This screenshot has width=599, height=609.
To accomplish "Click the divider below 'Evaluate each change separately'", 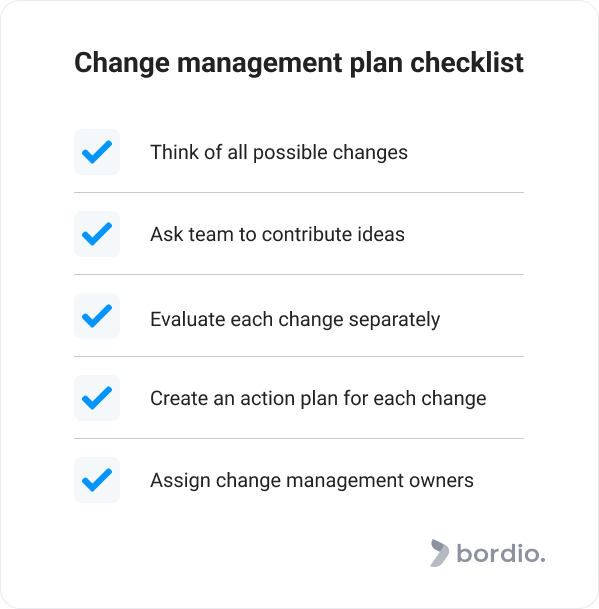I will click(x=299, y=356).
